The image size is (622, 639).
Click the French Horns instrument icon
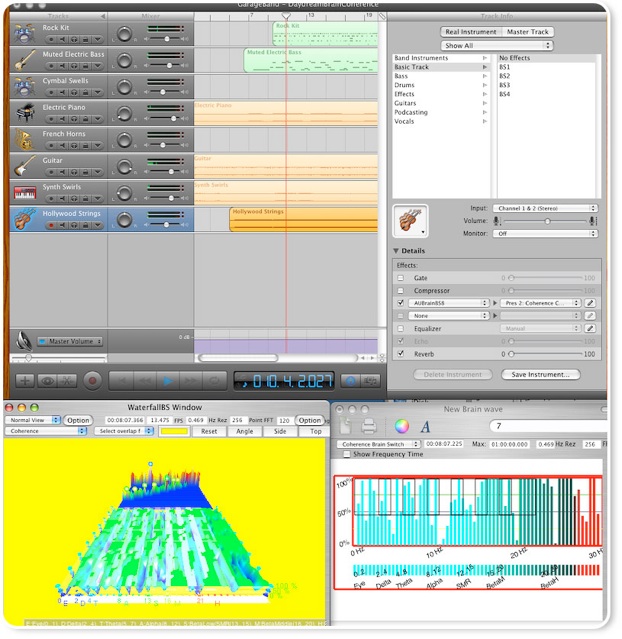click(x=24, y=139)
